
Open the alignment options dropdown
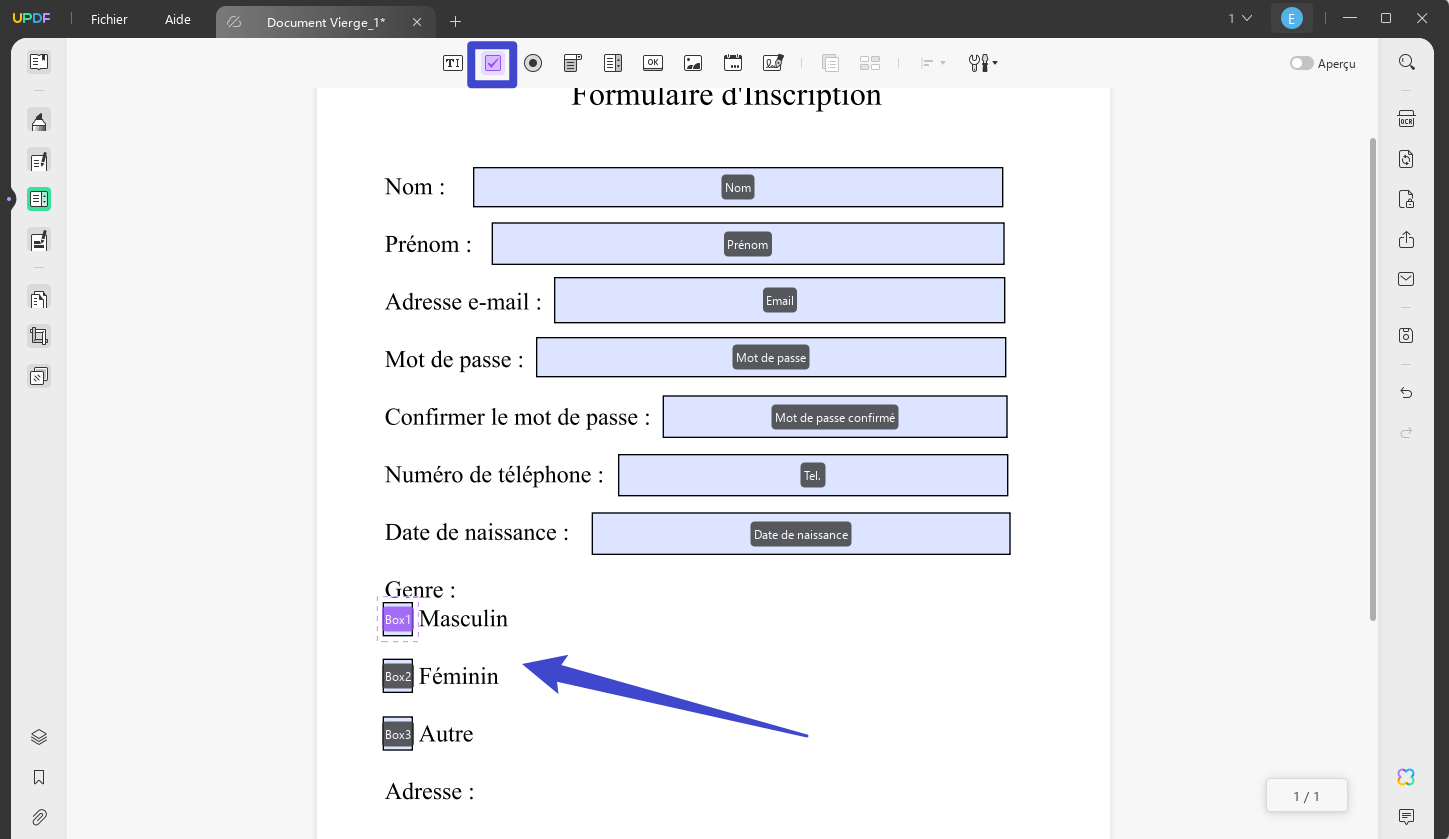(931, 62)
